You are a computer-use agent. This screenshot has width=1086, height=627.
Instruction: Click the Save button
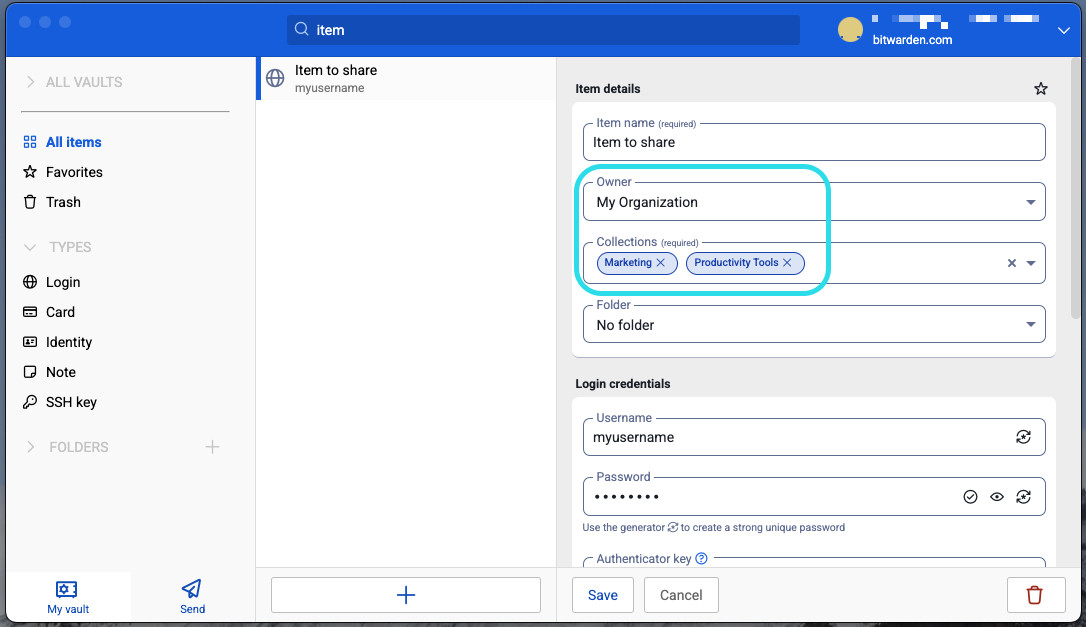click(x=602, y=595)
